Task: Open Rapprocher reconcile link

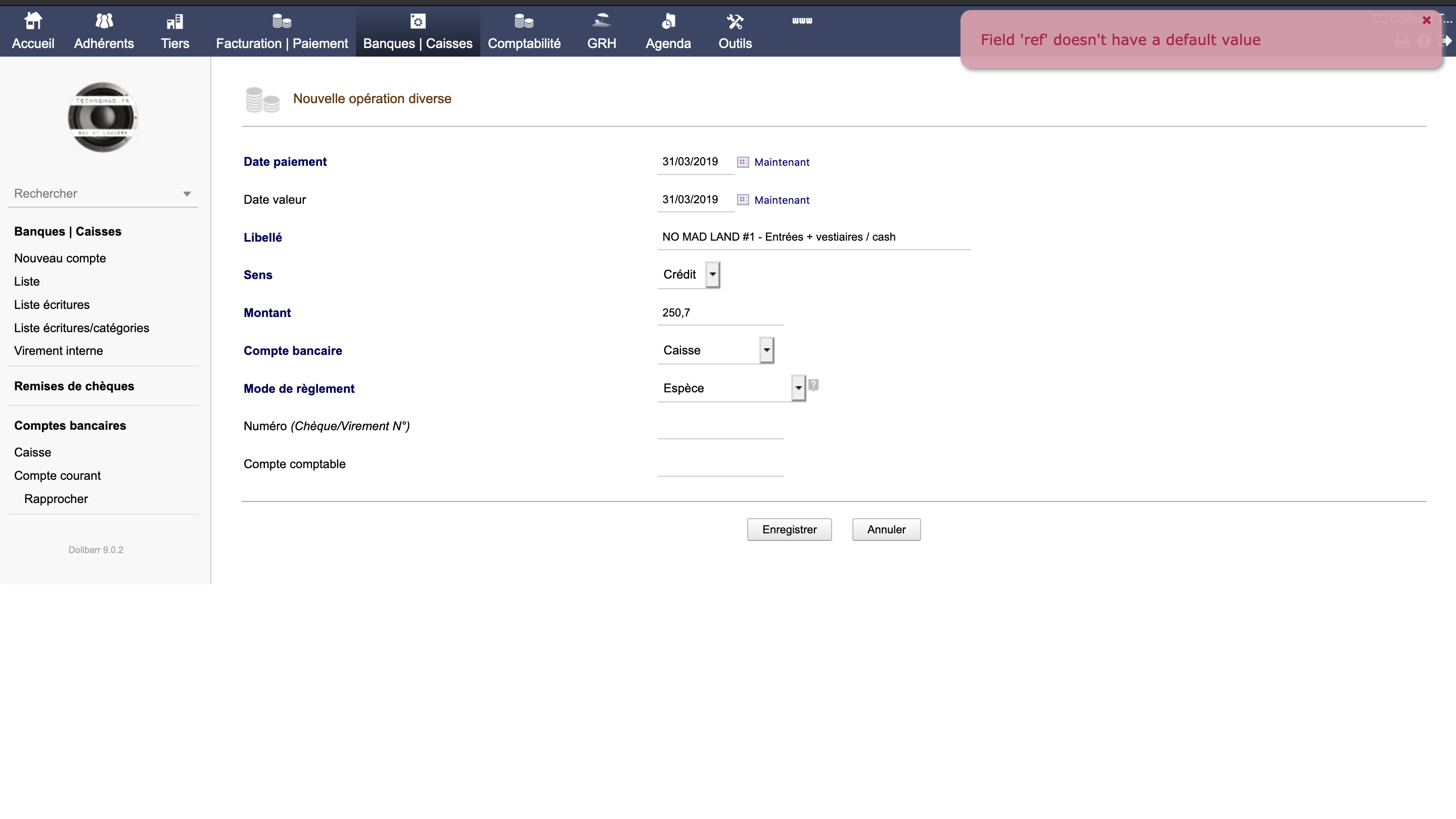Action: coord(56,498)
